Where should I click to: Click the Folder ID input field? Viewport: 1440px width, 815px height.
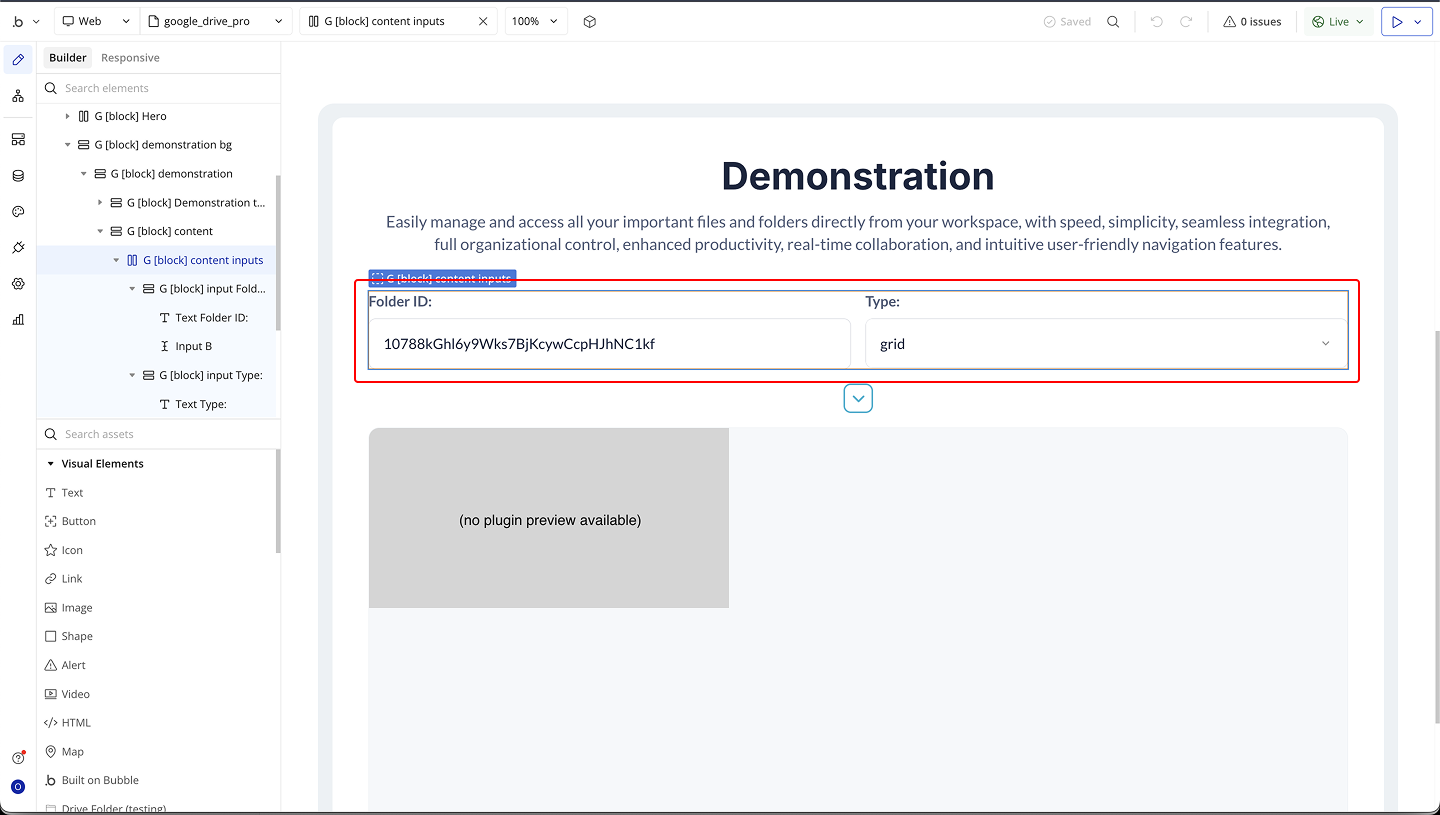610,344
